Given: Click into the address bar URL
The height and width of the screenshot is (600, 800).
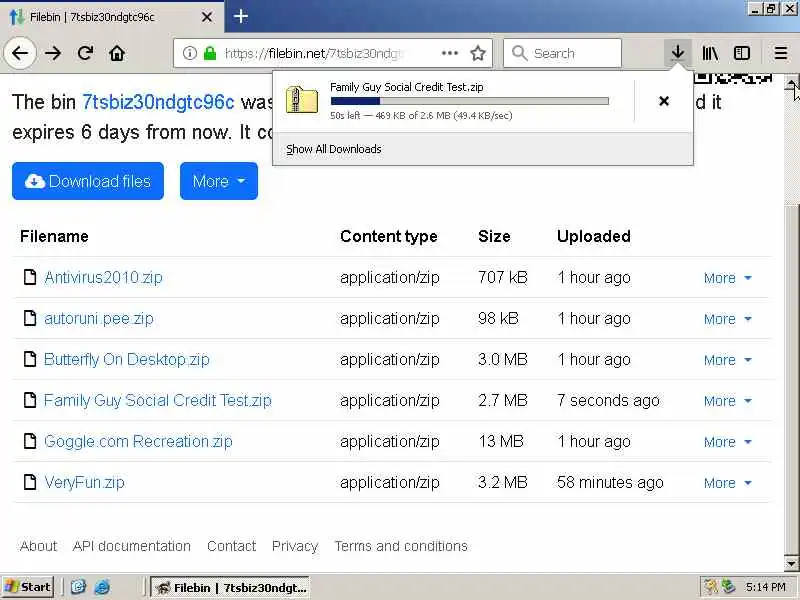Looking at the screenshot, I should click(315, 53).
